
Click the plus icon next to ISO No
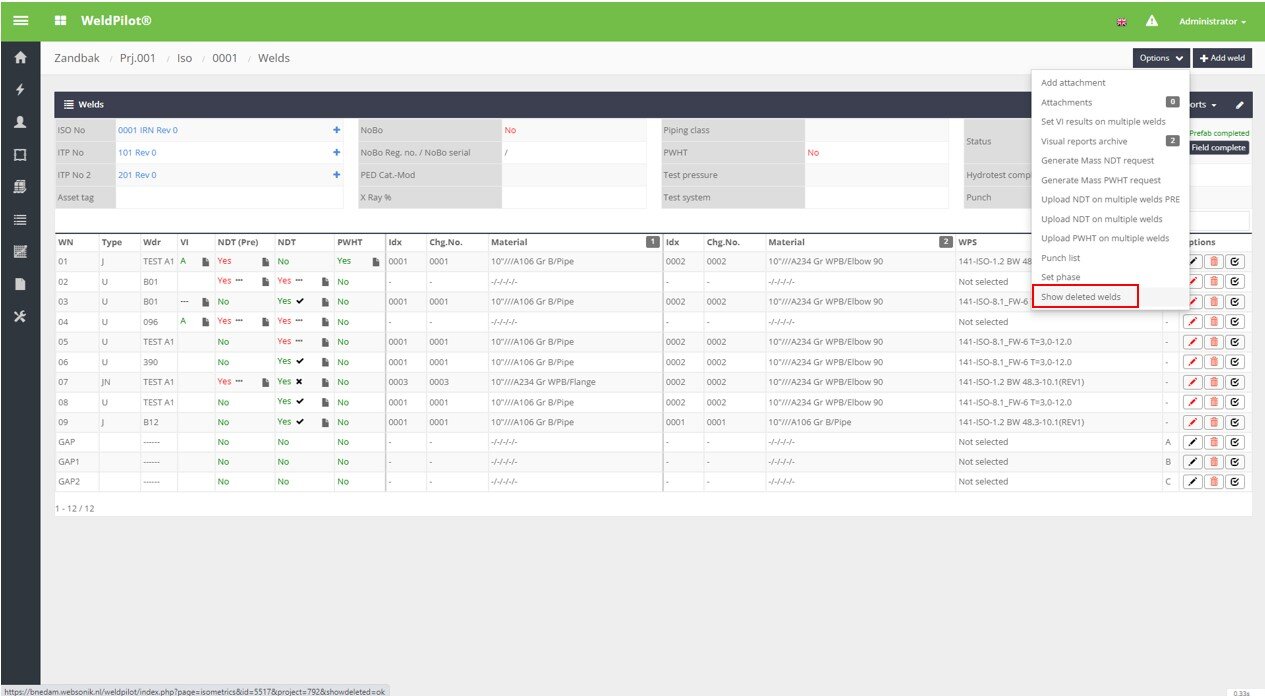pyautogui.click(x=337, y=130)
